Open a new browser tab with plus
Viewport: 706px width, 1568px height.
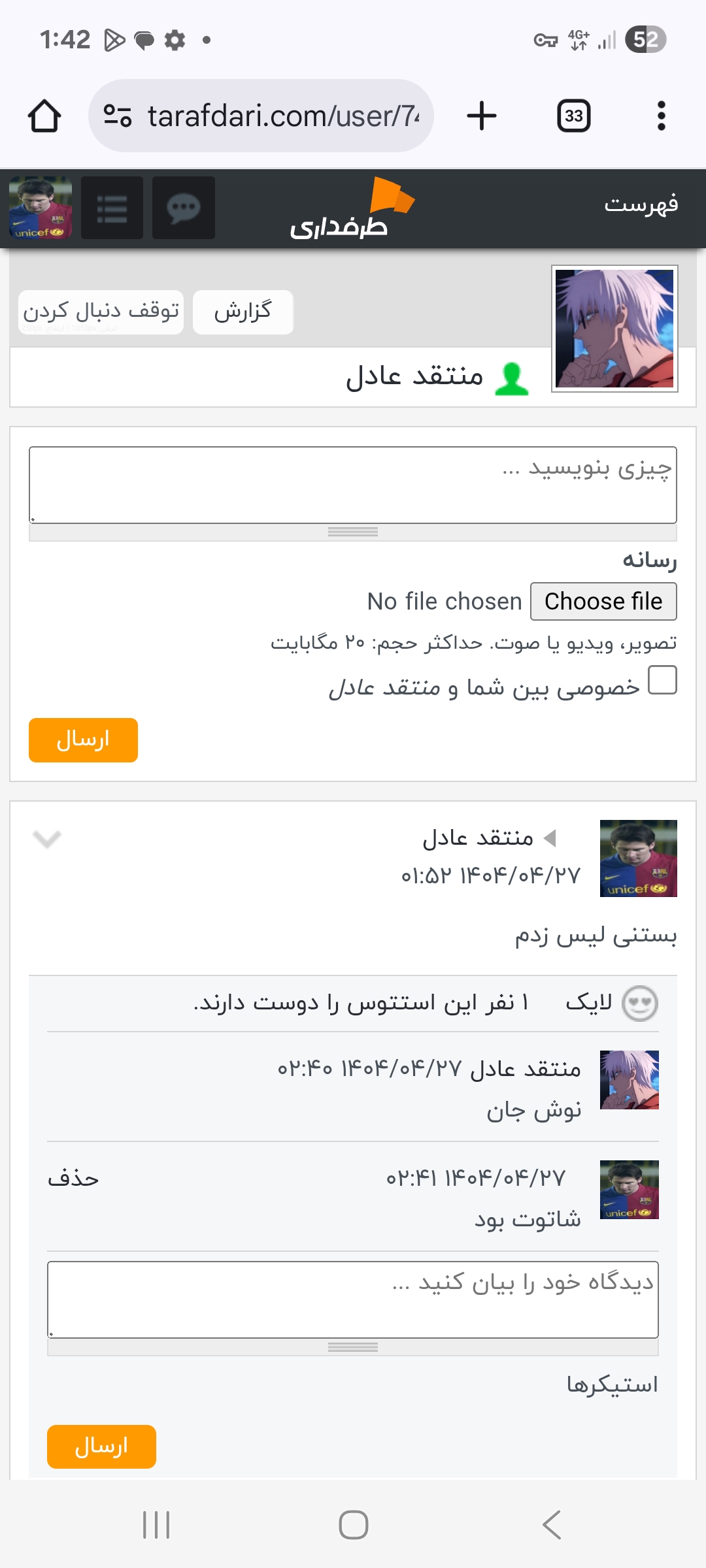click(482, 116)
